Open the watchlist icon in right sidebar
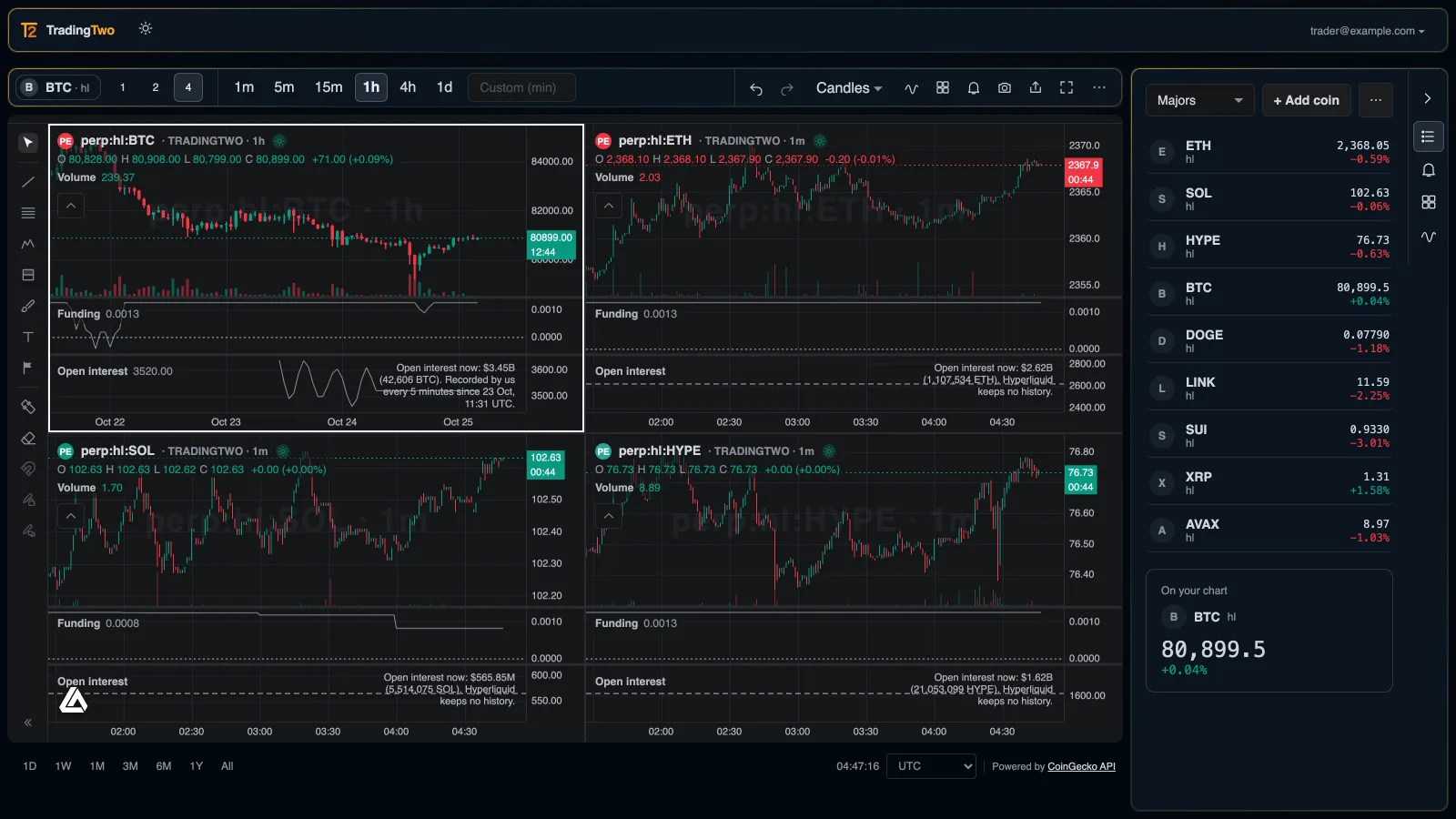This screenshot has height=819, width=1456. coord(1428,136)
